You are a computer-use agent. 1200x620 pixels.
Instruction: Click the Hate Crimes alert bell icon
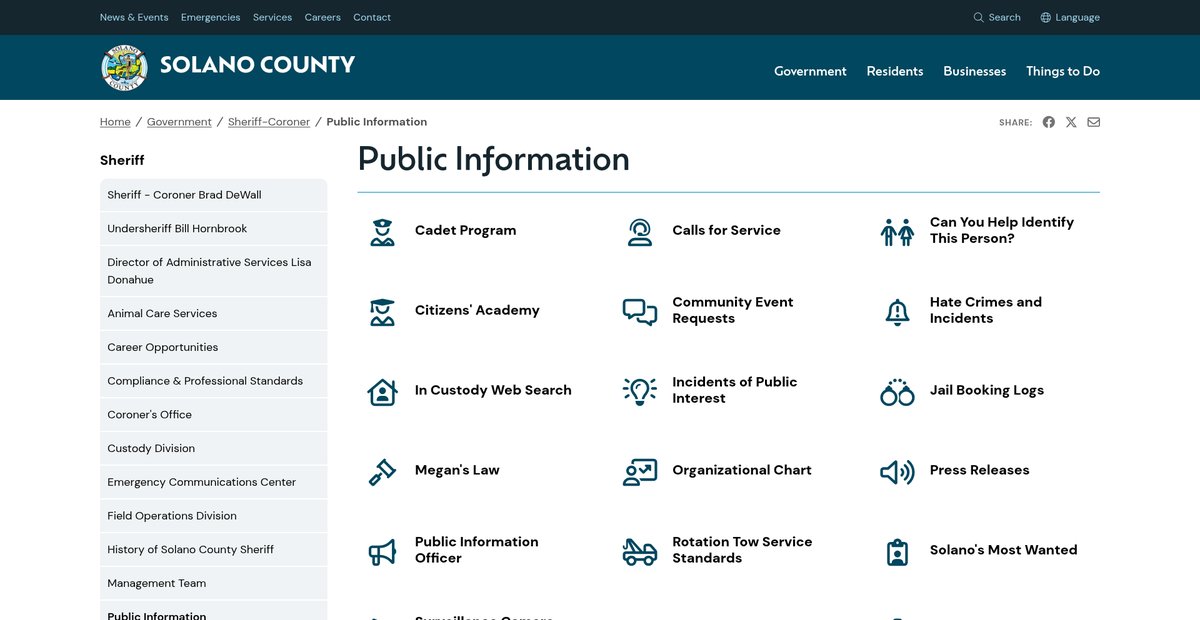click(x=897, y=311)
